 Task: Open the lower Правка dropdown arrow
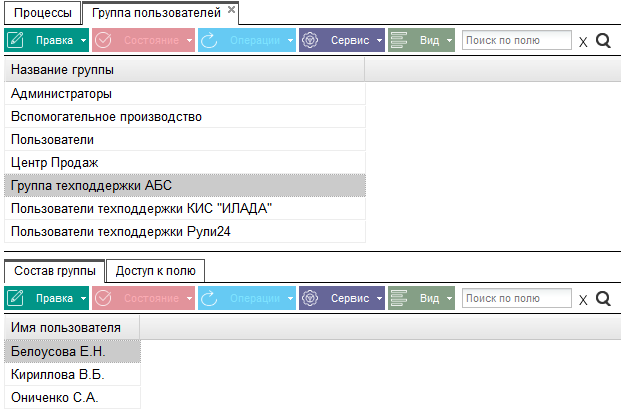click(83, 299)
